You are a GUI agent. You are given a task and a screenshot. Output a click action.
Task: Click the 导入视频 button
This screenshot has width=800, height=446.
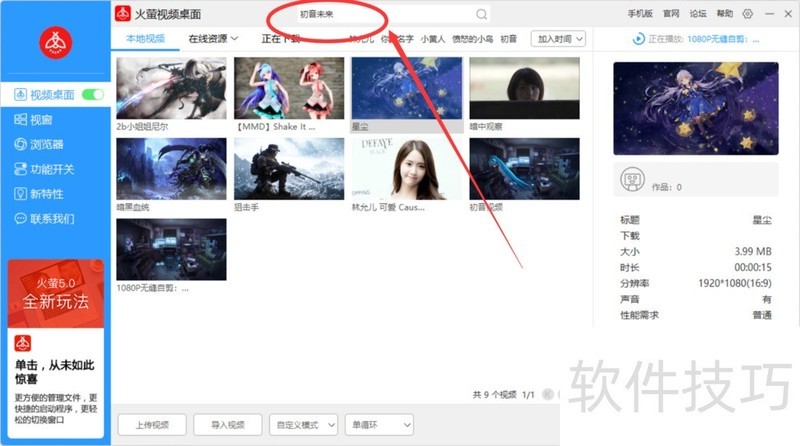pyautogui.click(x=228, y=425)
